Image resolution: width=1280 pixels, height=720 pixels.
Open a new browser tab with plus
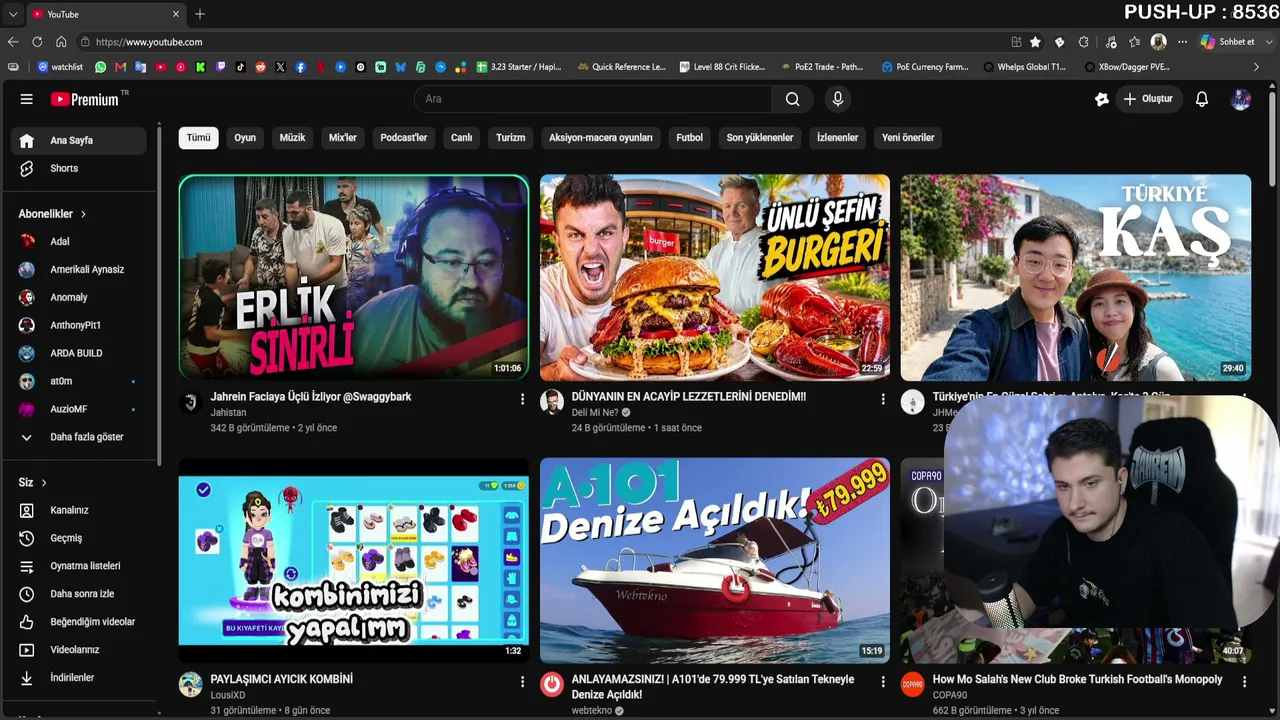click(200, 14)
